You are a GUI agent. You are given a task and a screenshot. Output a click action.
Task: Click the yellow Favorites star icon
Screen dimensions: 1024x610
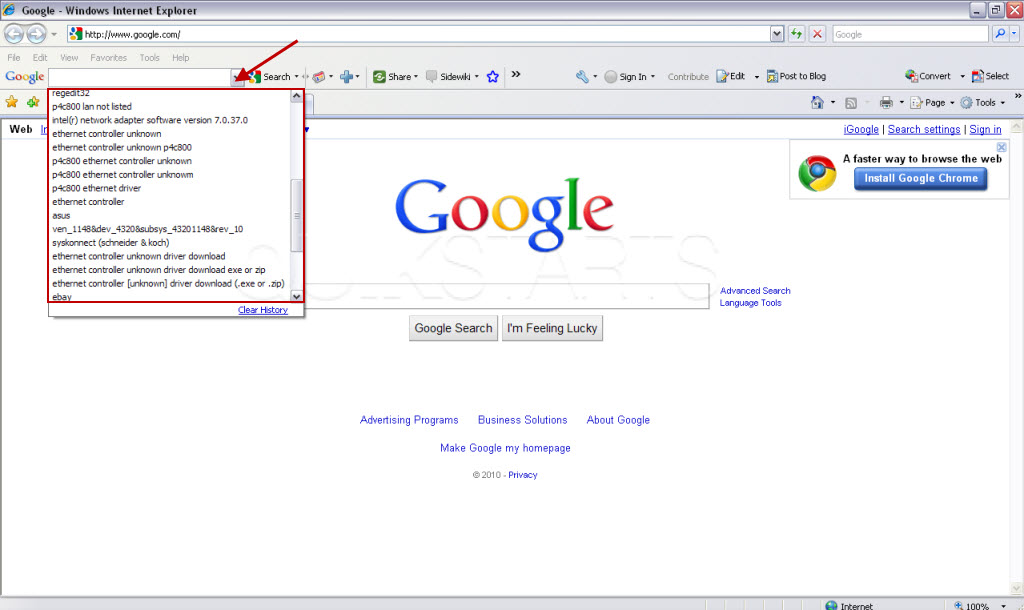(x=12, y=102)
